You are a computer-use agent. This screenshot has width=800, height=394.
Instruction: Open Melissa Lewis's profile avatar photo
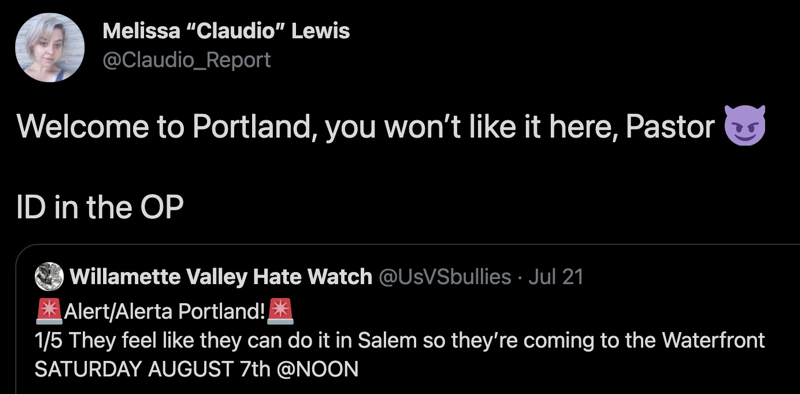coord(49,47)
